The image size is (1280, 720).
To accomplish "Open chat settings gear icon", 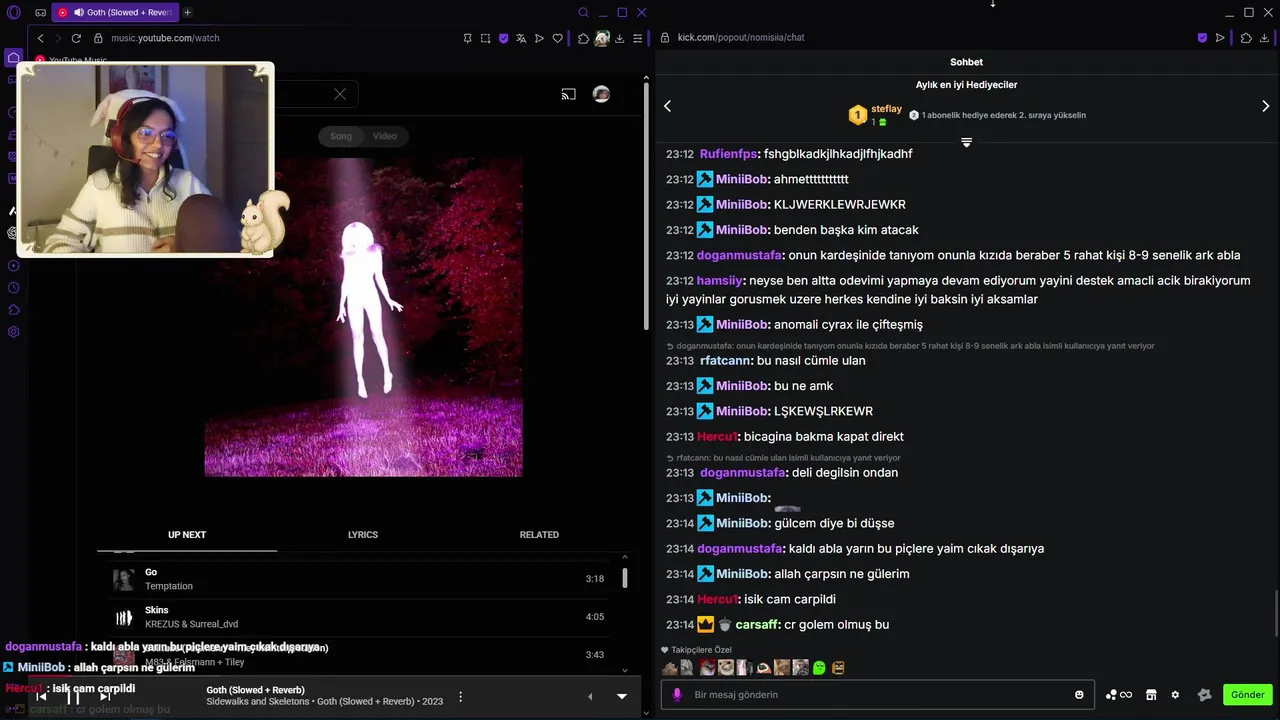I will (x=1175, y=694).
